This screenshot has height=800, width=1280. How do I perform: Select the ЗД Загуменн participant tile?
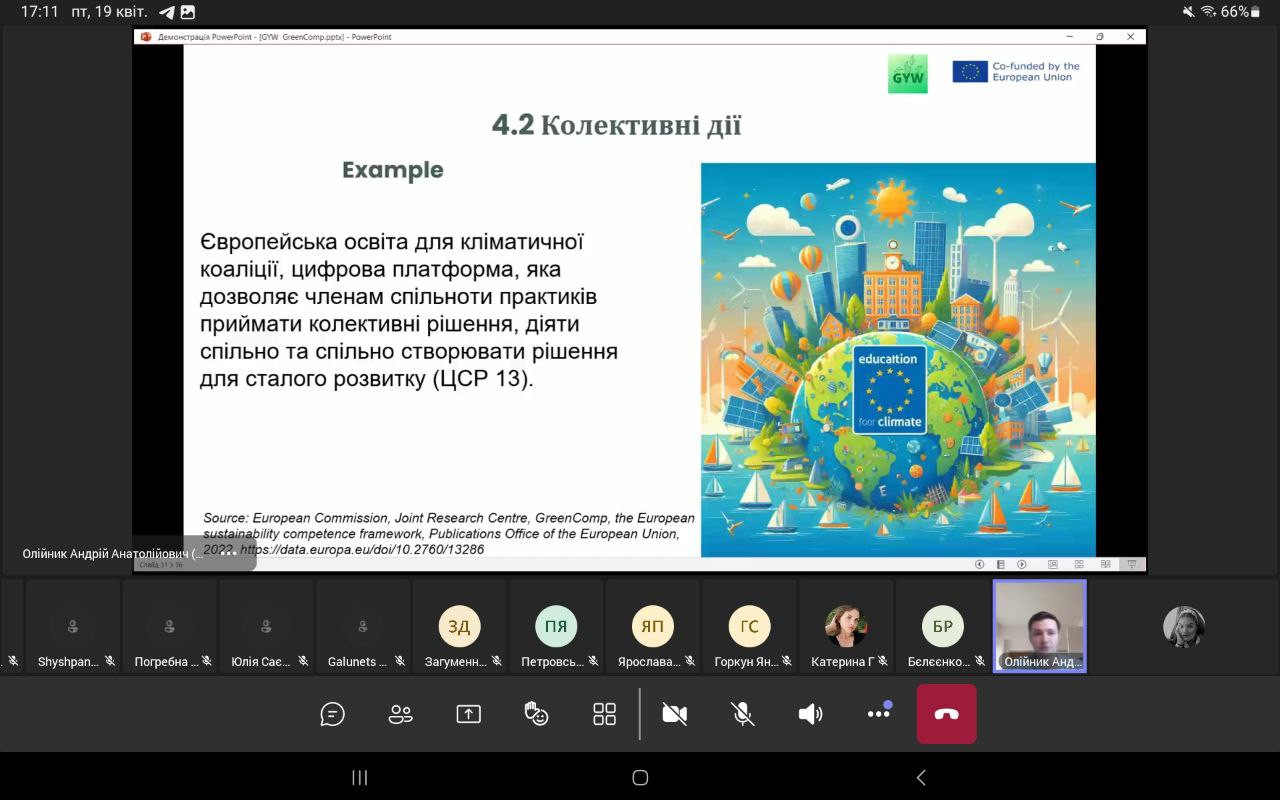pos(459,626)
